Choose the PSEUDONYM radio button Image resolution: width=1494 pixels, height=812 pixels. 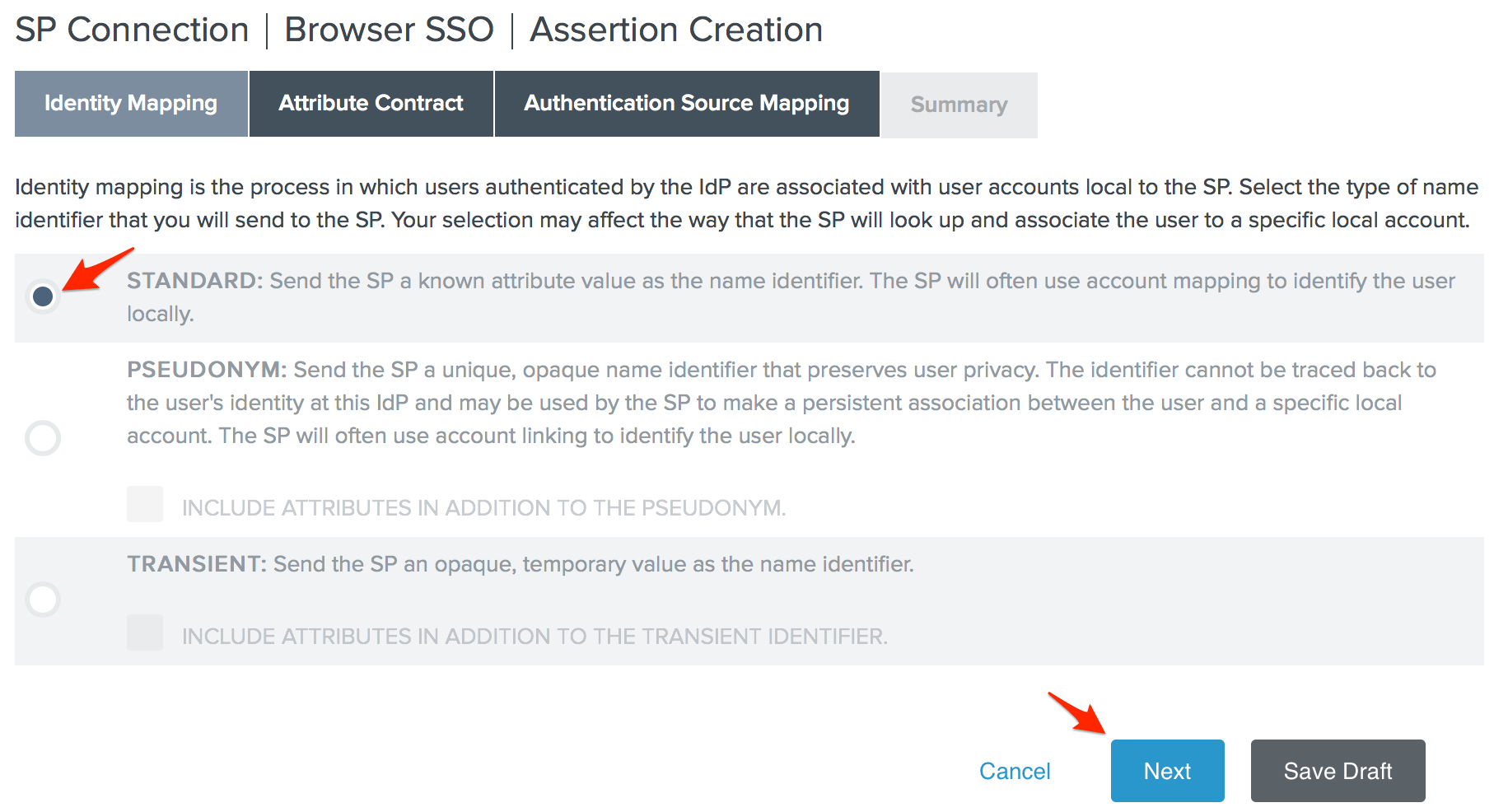tap(43, 437)
